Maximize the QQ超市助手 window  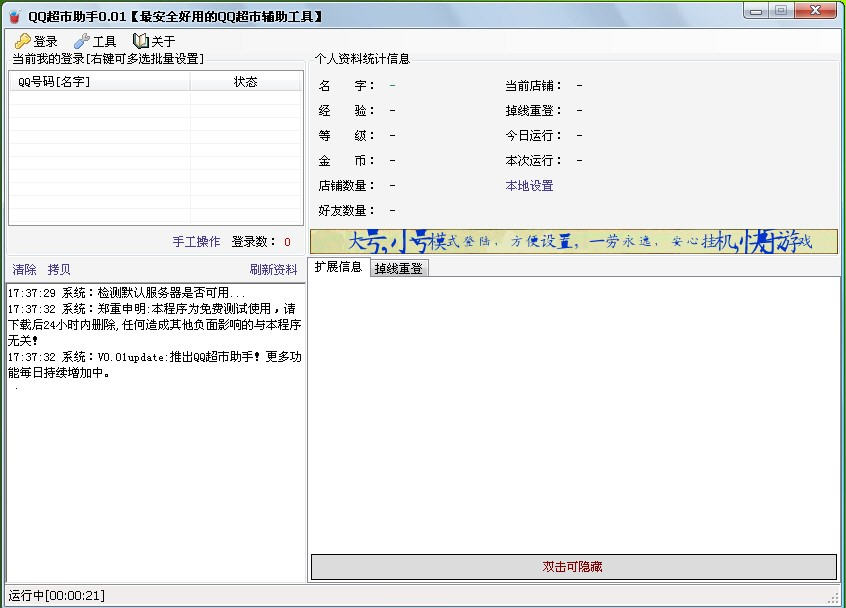coord(781,11)
